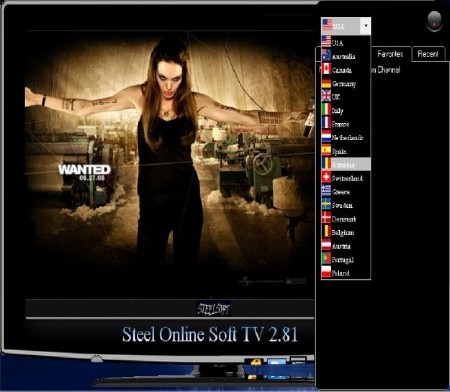This screenshot has width=450, height=392.
Task: Select Poland at the bottom of the list
Action: coord(346,273)
